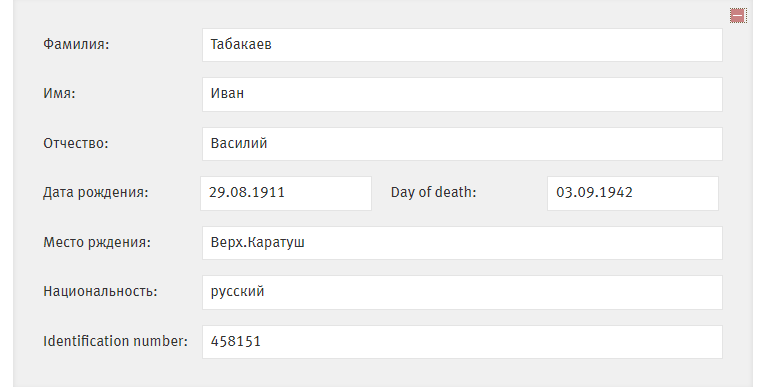
Task: Edit the Национальность field containing русский
Action: click(462, 292)
